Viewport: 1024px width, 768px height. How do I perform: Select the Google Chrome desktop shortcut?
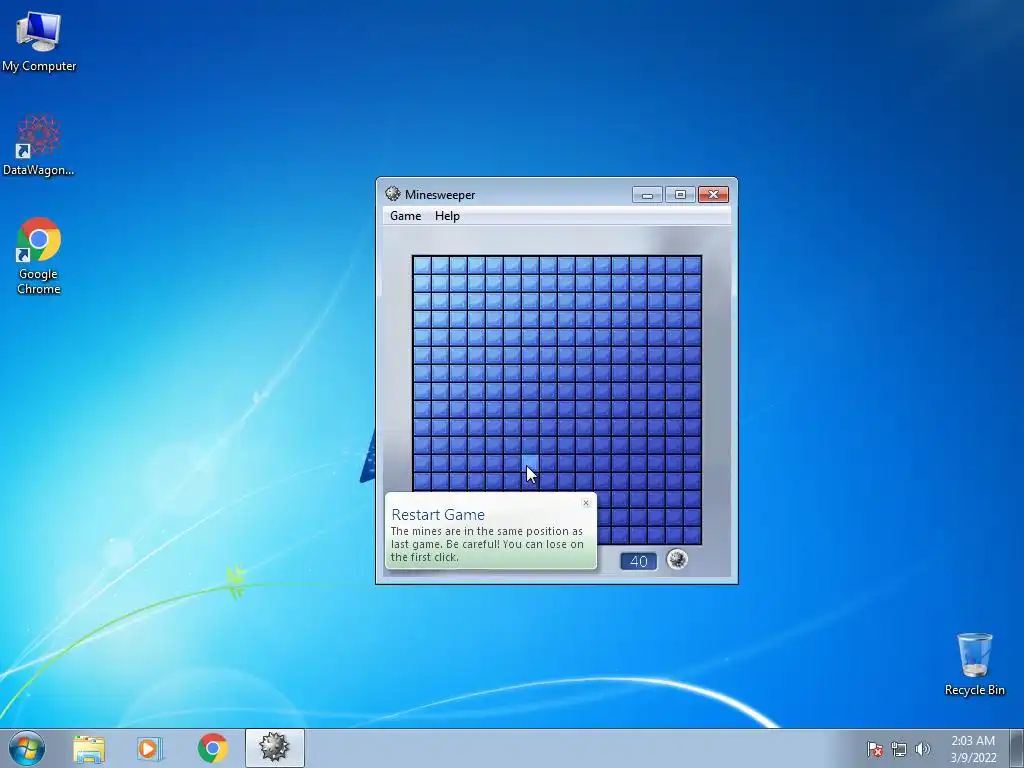pyautogui.click(x=39, y=255)
